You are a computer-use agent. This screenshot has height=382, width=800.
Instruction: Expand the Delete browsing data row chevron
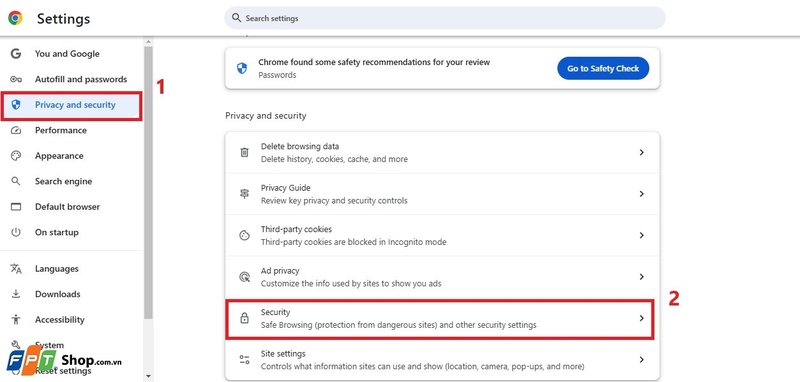click(x=641, y=152)
